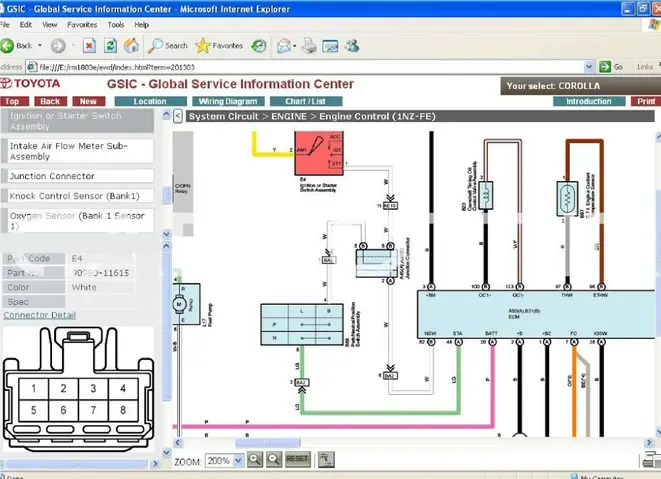Open the Edit menu
661x479 pixels.
26,24
